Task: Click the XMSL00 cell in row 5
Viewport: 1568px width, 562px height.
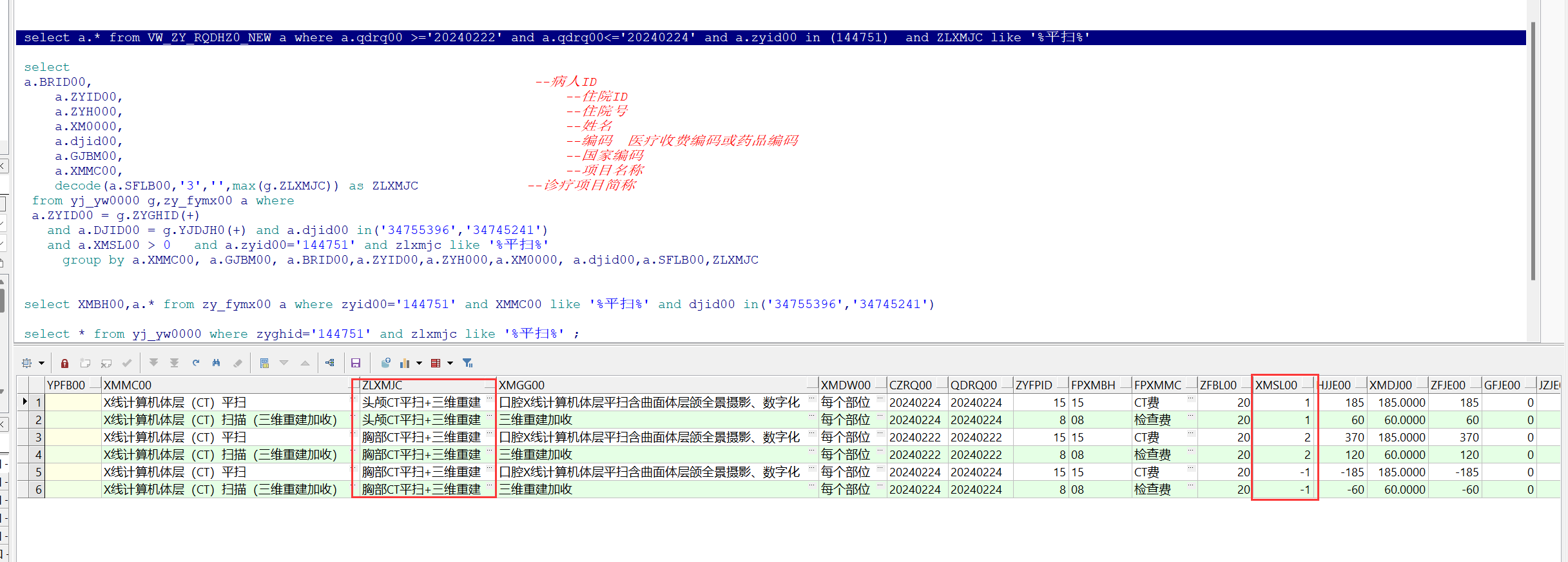Action: point(1283,472)
